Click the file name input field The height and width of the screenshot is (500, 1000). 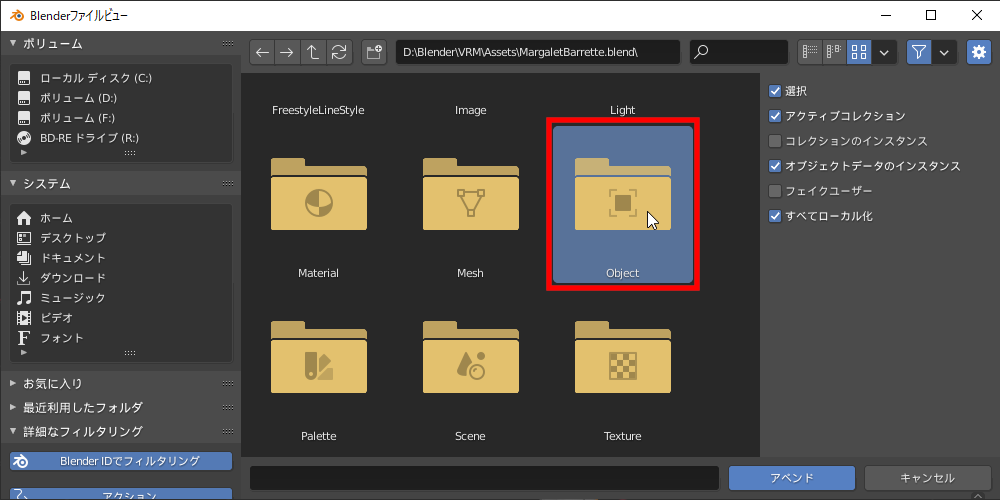coord(484,478)
